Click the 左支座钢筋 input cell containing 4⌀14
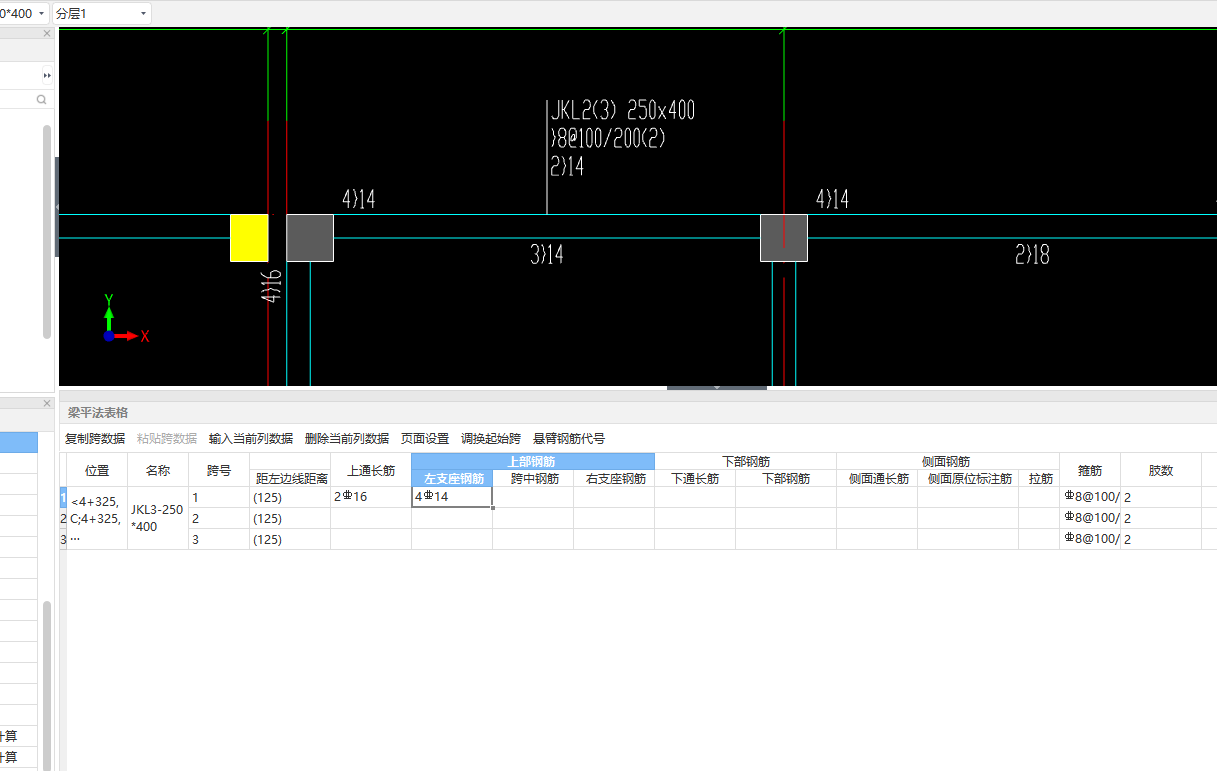 [452, 497]
